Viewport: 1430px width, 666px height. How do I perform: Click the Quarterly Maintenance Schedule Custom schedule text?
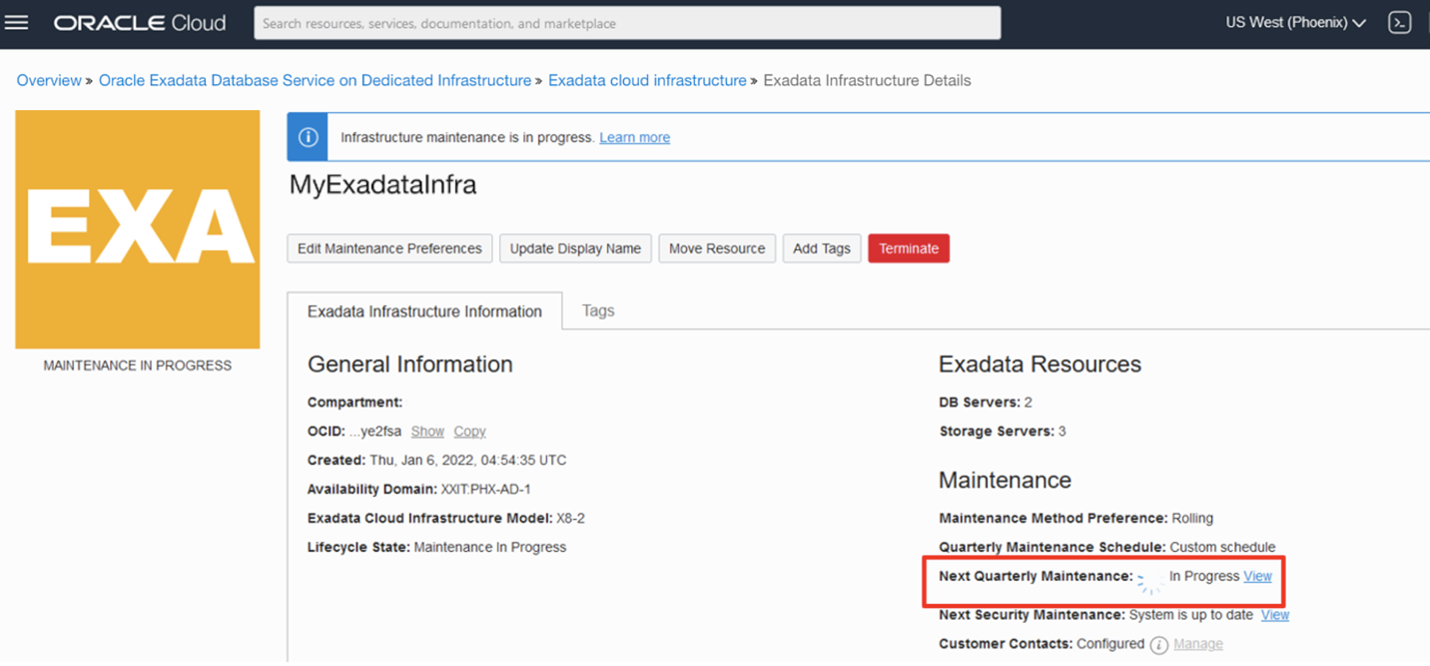1222,547
